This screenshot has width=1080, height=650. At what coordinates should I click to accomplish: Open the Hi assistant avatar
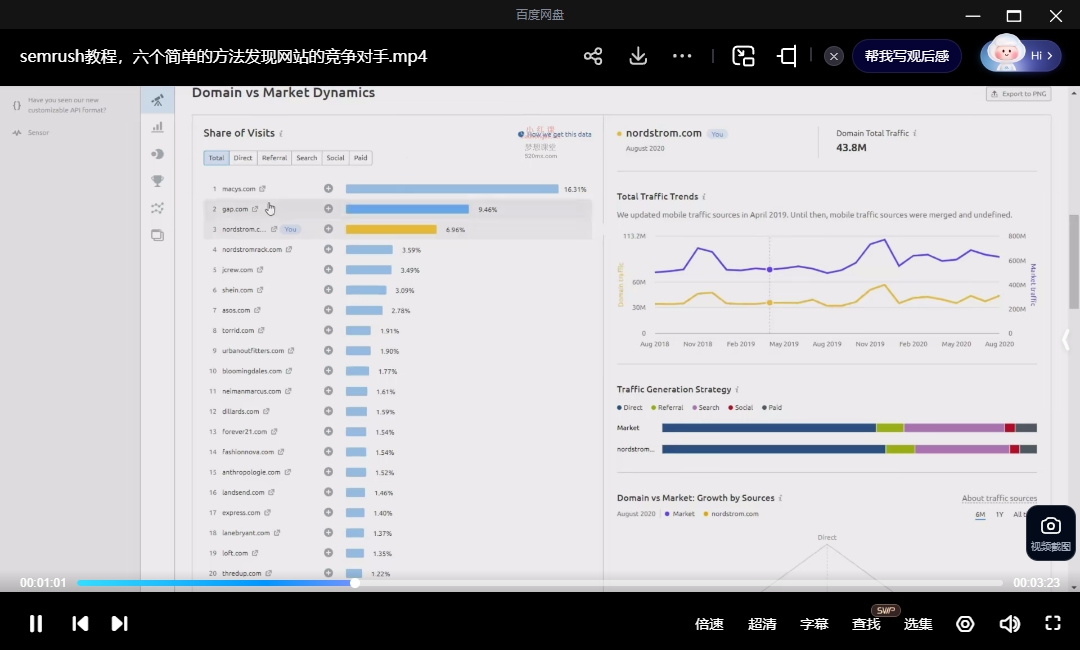[1021, 55]
